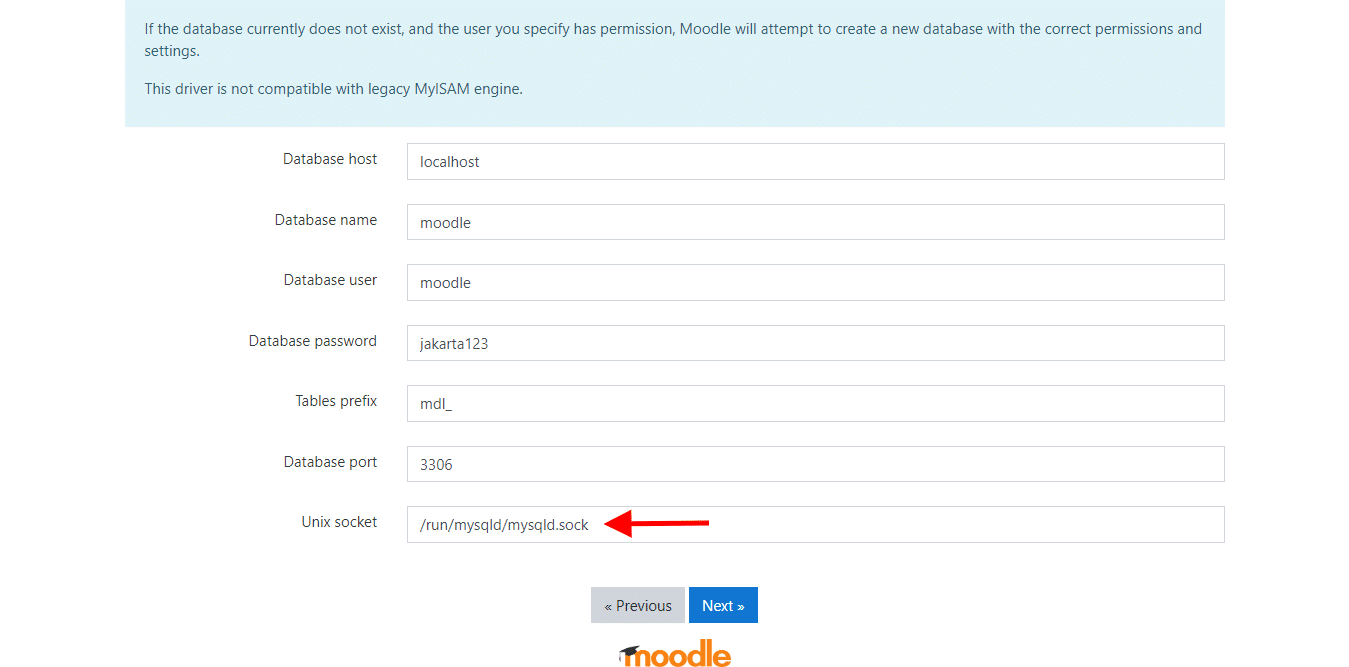The image size is (1349, 667).
Task: Click the "Database user" label
Action: coord(330,280)
